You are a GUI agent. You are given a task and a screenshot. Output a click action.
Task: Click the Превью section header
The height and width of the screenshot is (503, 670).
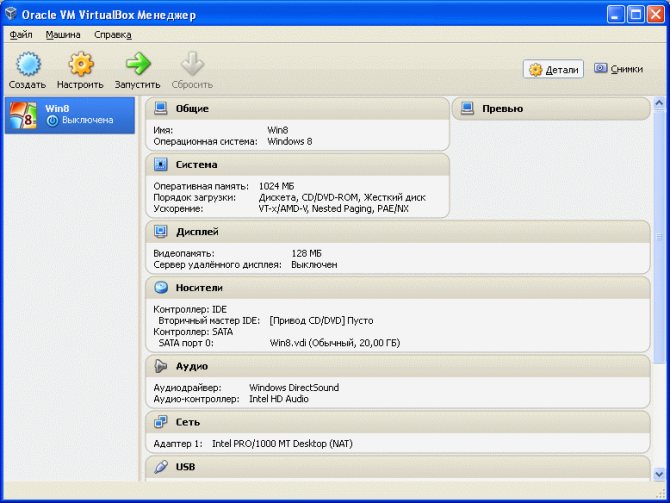tap(551, 109)
